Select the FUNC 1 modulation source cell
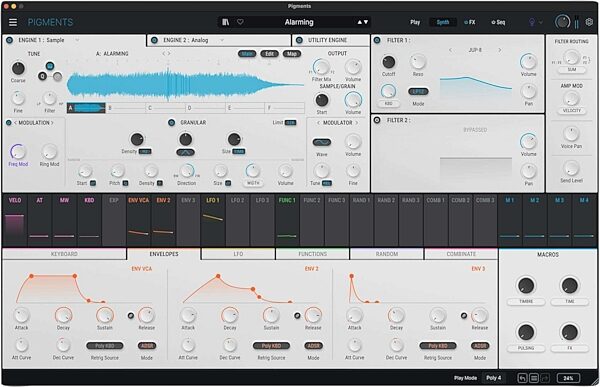The image size is (600, 387). pyautogui.click(x=287, y=220)
